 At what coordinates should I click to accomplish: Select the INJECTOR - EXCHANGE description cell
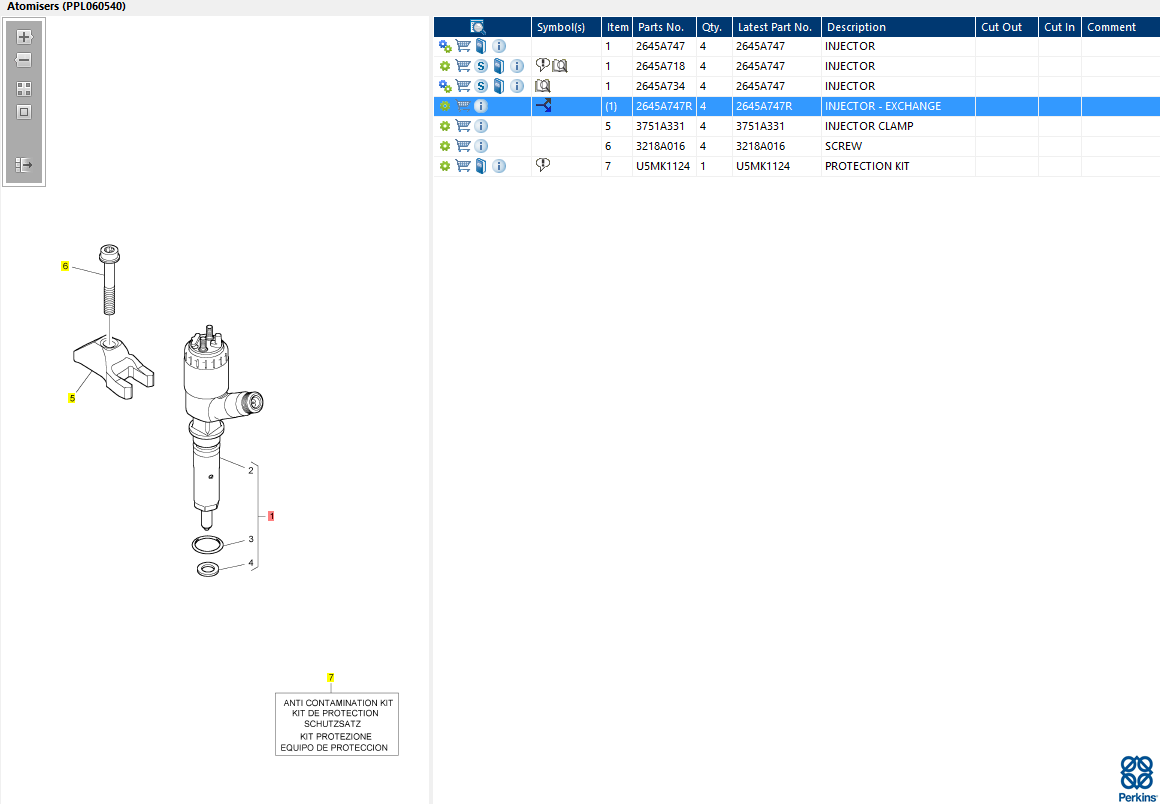click(898, 107)
